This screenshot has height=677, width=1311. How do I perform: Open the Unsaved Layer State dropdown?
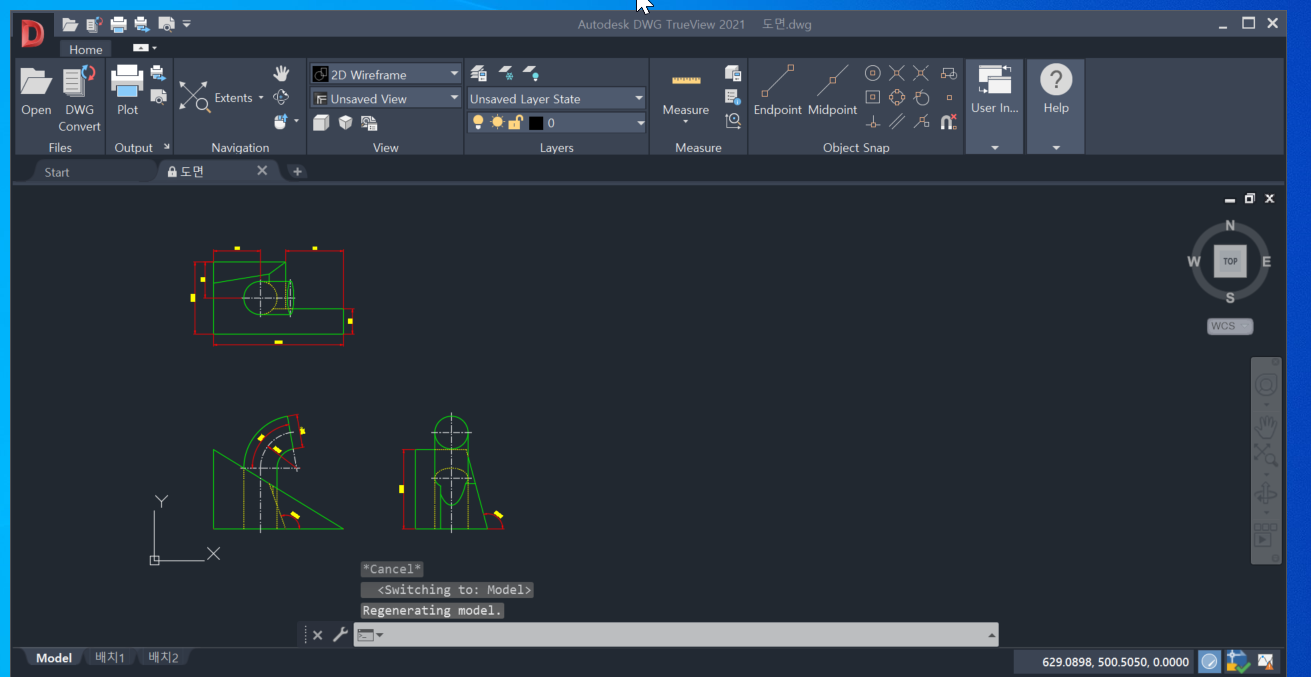pos(557,98)
